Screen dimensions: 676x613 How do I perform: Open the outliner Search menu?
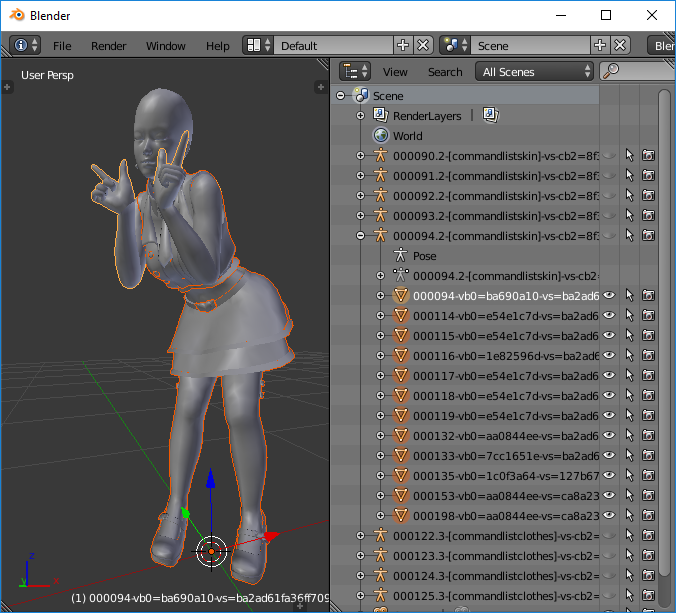pyautogui.click(x=445, y=72)
